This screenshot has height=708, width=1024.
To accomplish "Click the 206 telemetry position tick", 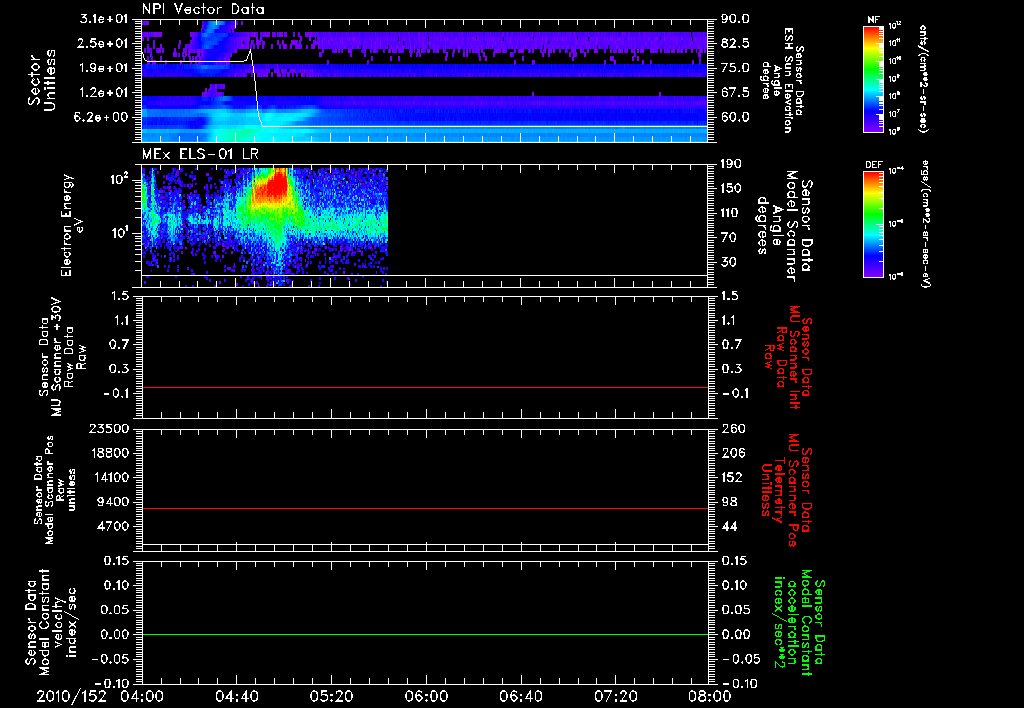I will [733, 453].
